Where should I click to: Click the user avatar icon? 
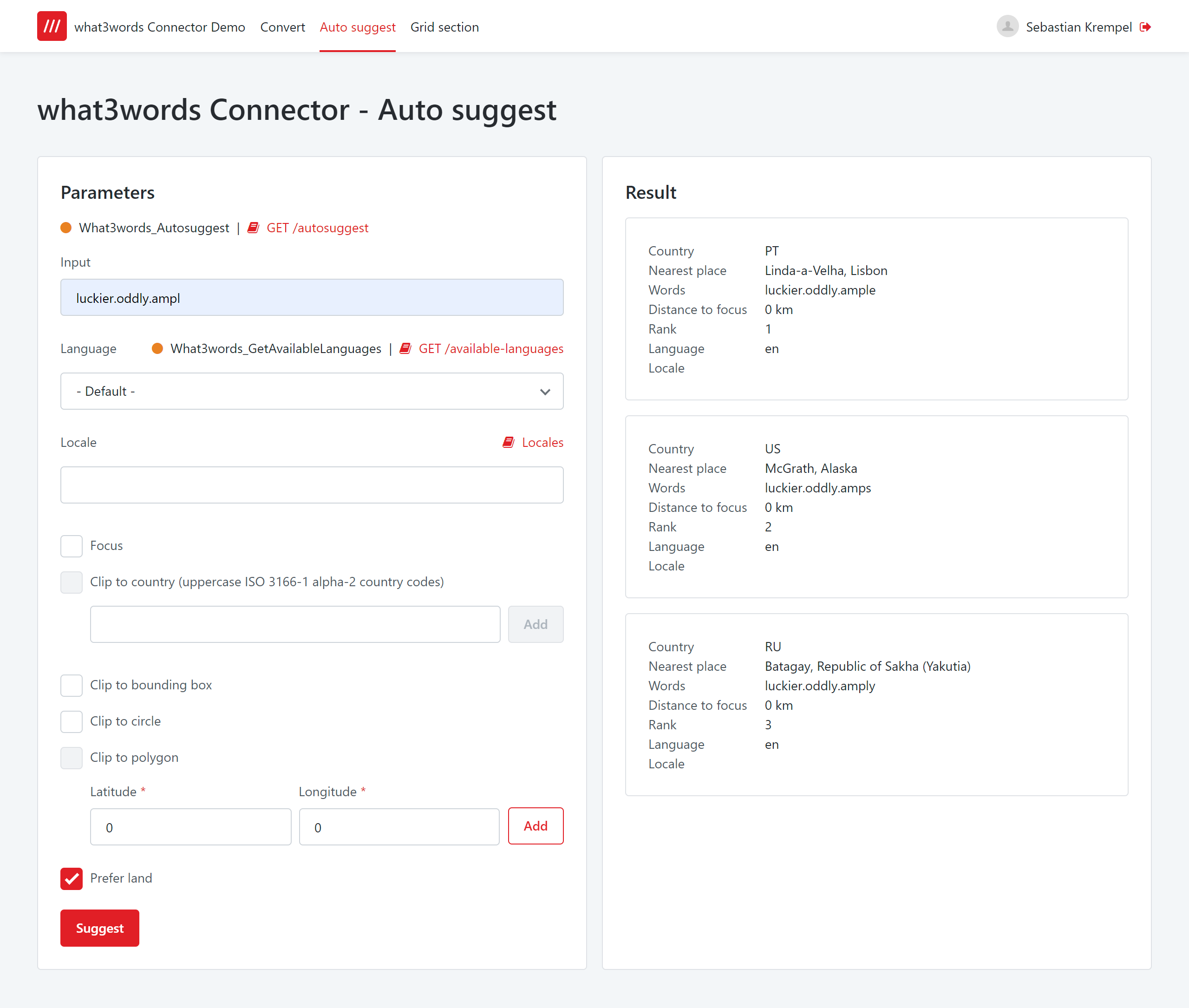pyautogui.click(x=1007, y=26)
